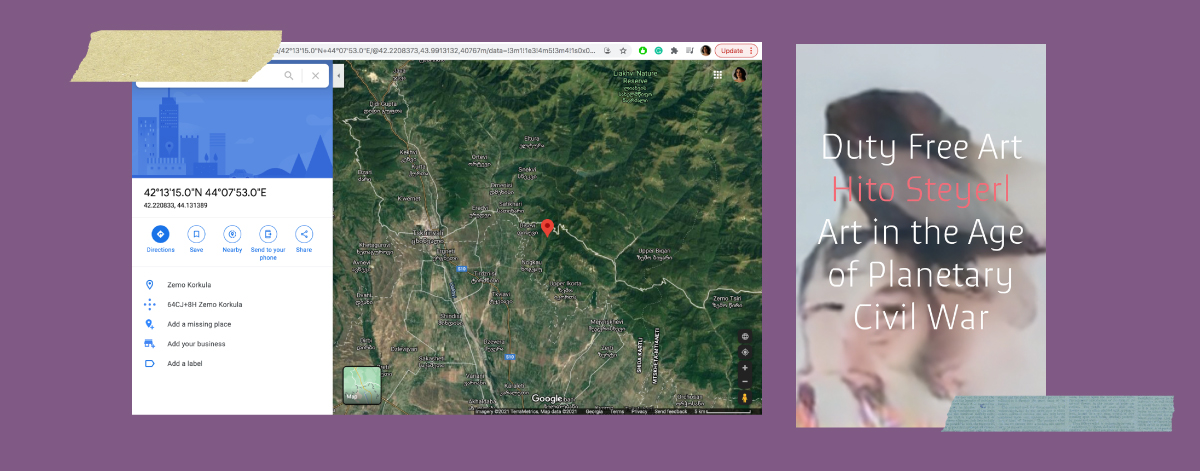Choose Add your business
Screen dimensions: 1200x471
pos(196,344)
